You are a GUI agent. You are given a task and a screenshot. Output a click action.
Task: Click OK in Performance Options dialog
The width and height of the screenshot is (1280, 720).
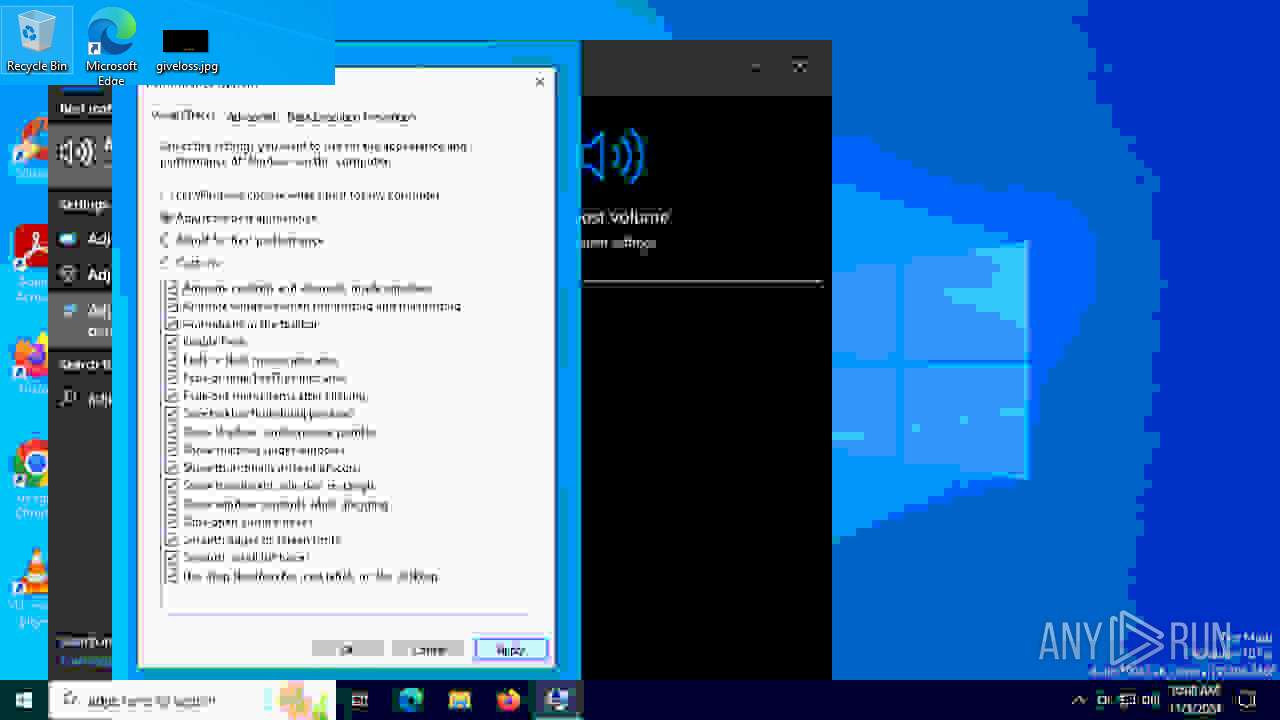coord(347,650)
